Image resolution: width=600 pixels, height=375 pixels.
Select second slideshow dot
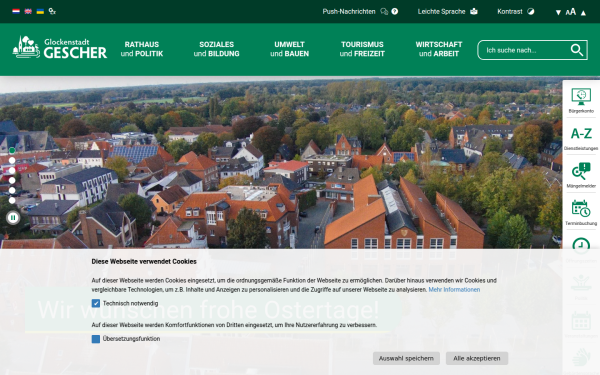[12, 160]
